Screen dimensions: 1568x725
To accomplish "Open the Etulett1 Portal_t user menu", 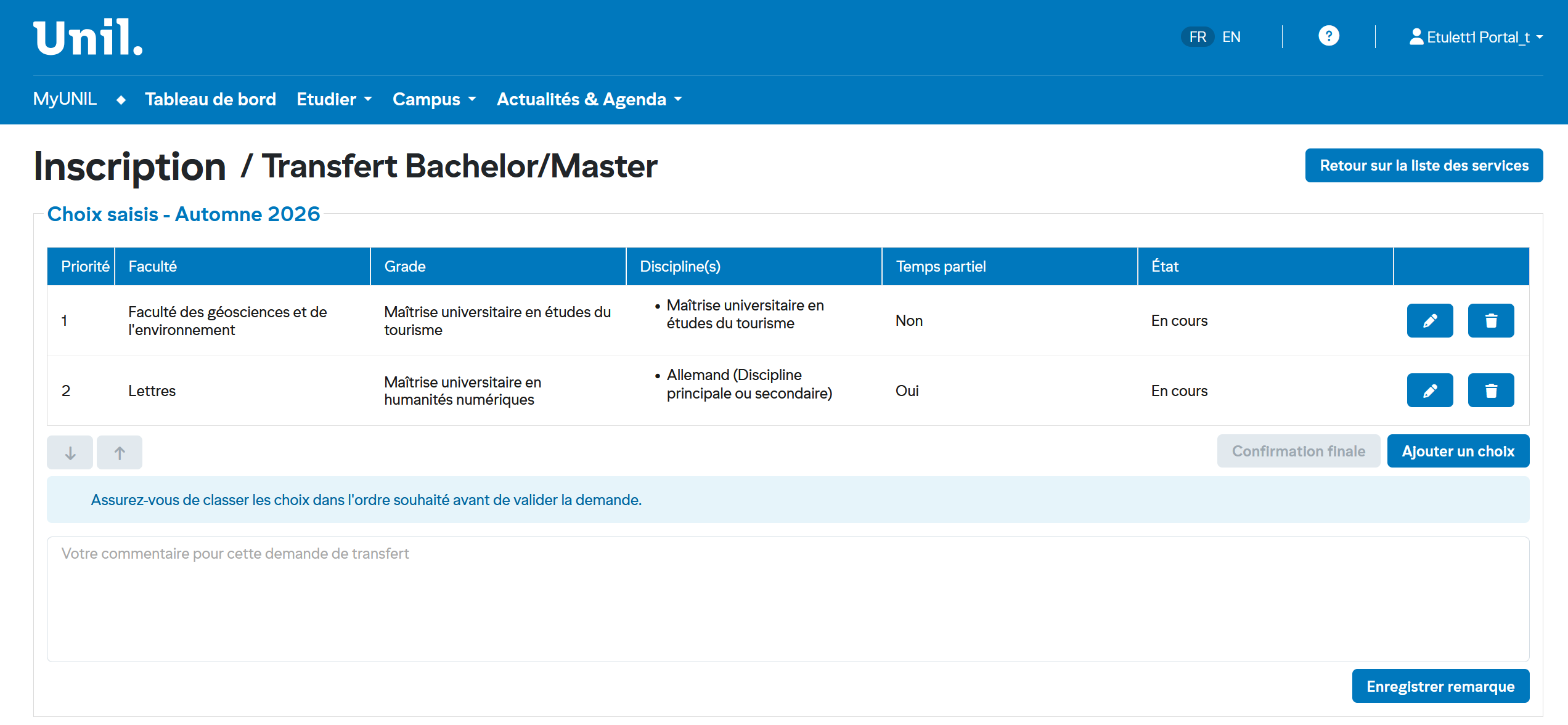I will click(1476, 37).
